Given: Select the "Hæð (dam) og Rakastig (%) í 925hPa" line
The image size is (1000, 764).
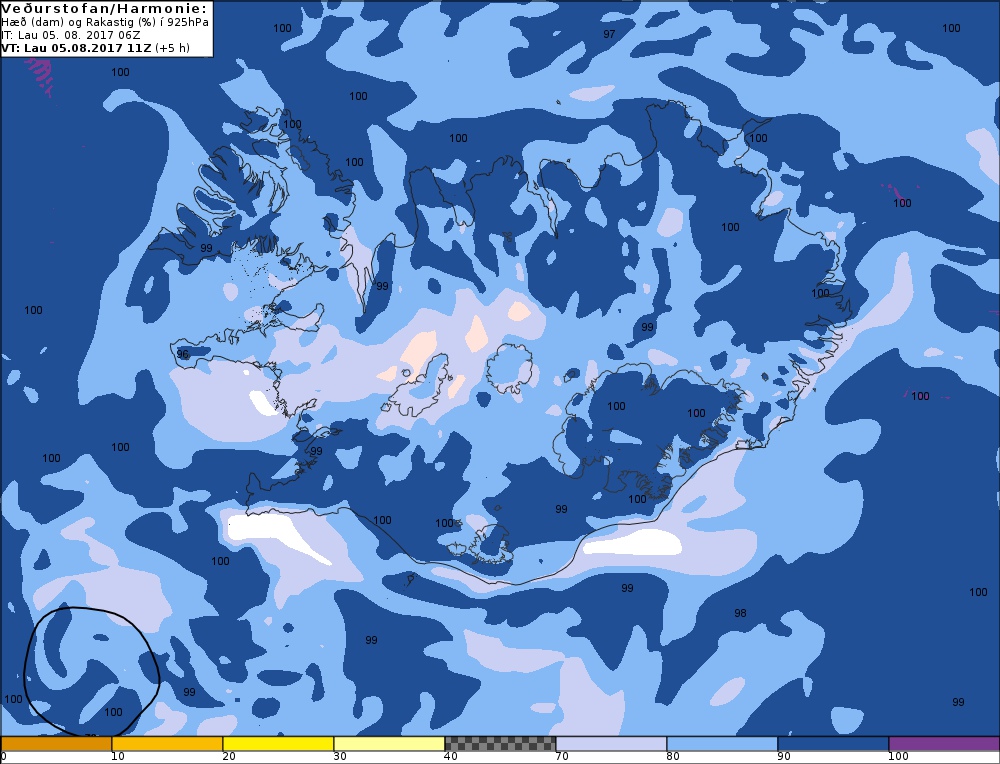Looking at the screenshot, I should click(x=105, y=22).
